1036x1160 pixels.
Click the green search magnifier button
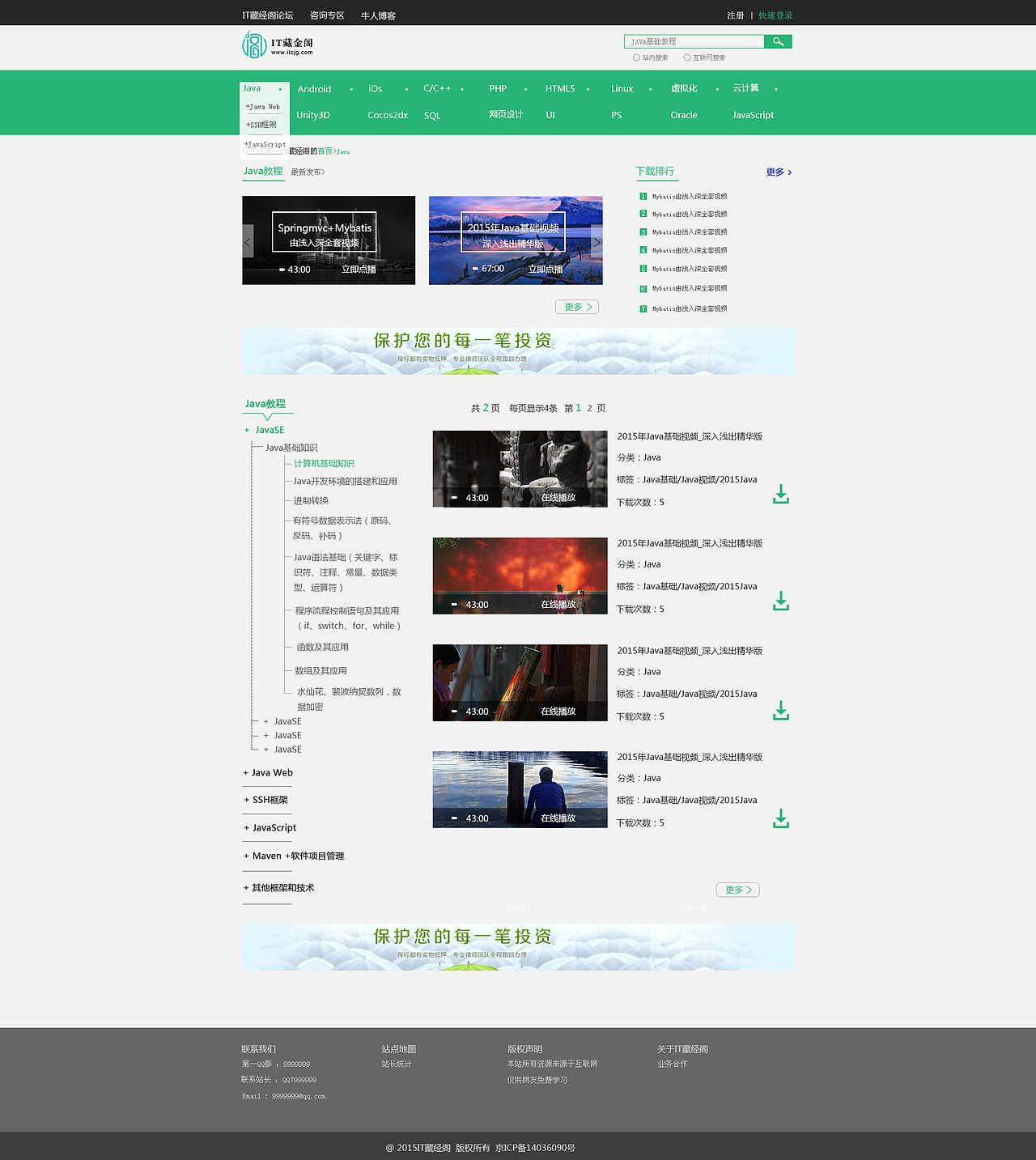(778, 41)
